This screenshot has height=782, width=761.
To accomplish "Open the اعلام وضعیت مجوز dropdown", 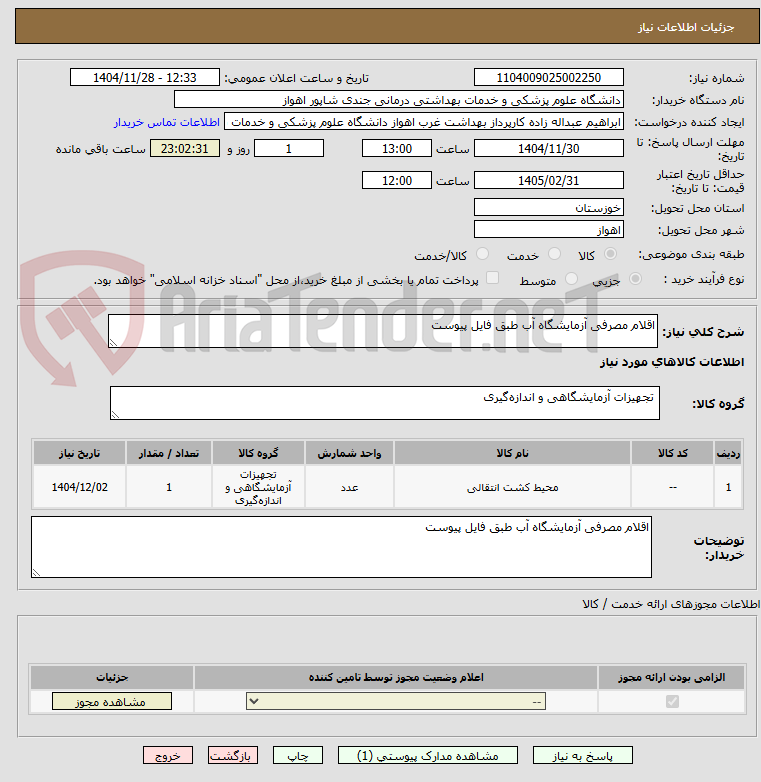I will (396, 701).
